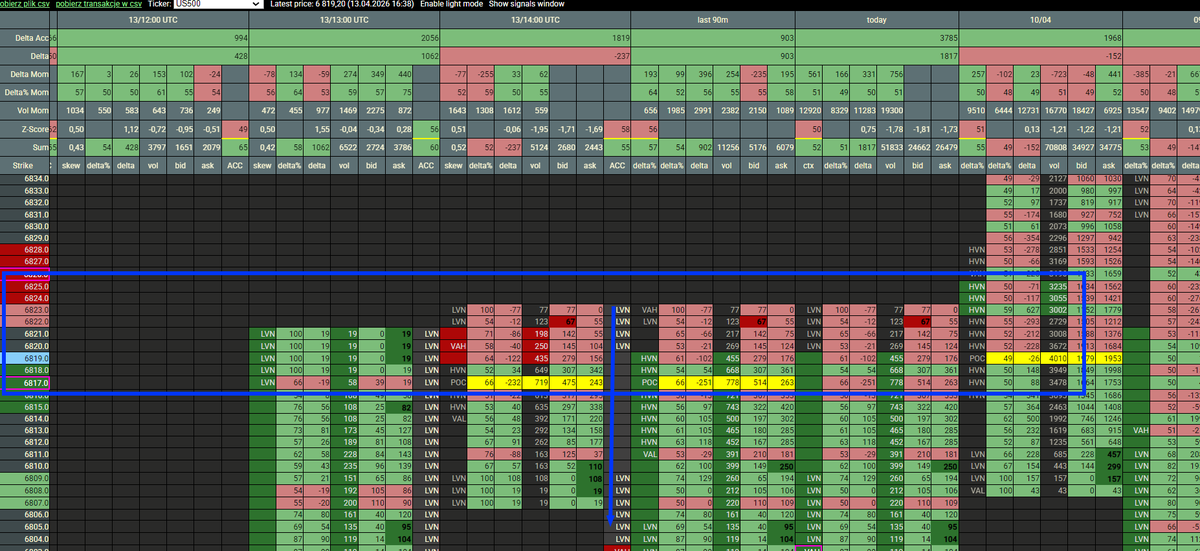Image resolution: width=1200 pixels, height=551 pixels.
Task: Select red-highlighted strike 6828.0
Action: coord(24,250)
